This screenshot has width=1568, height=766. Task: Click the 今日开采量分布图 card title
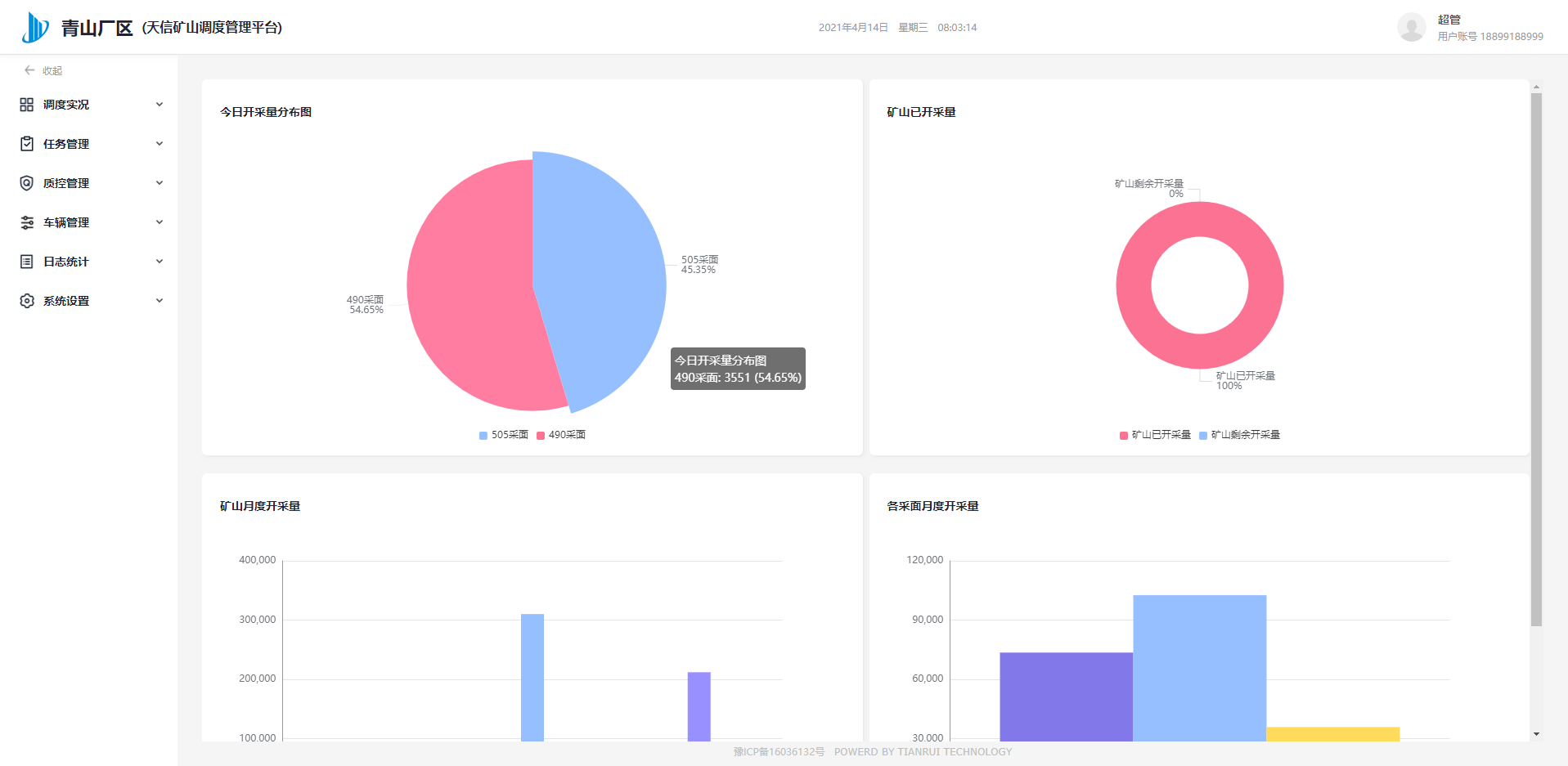[266, 112]
